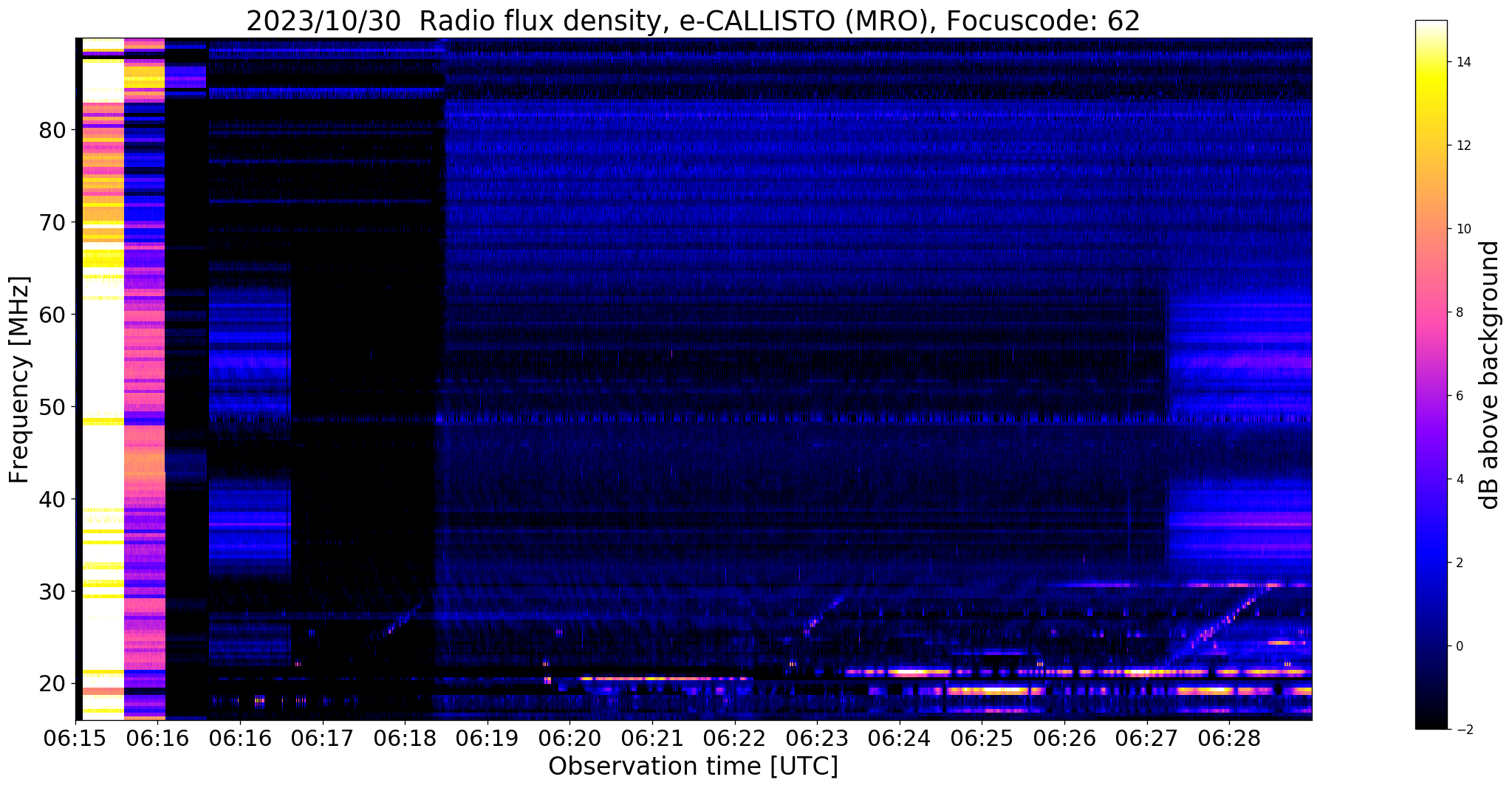Click the '06:24' time tick label
This screenshot has width=1512, height=788.
(x=900, y=738)
